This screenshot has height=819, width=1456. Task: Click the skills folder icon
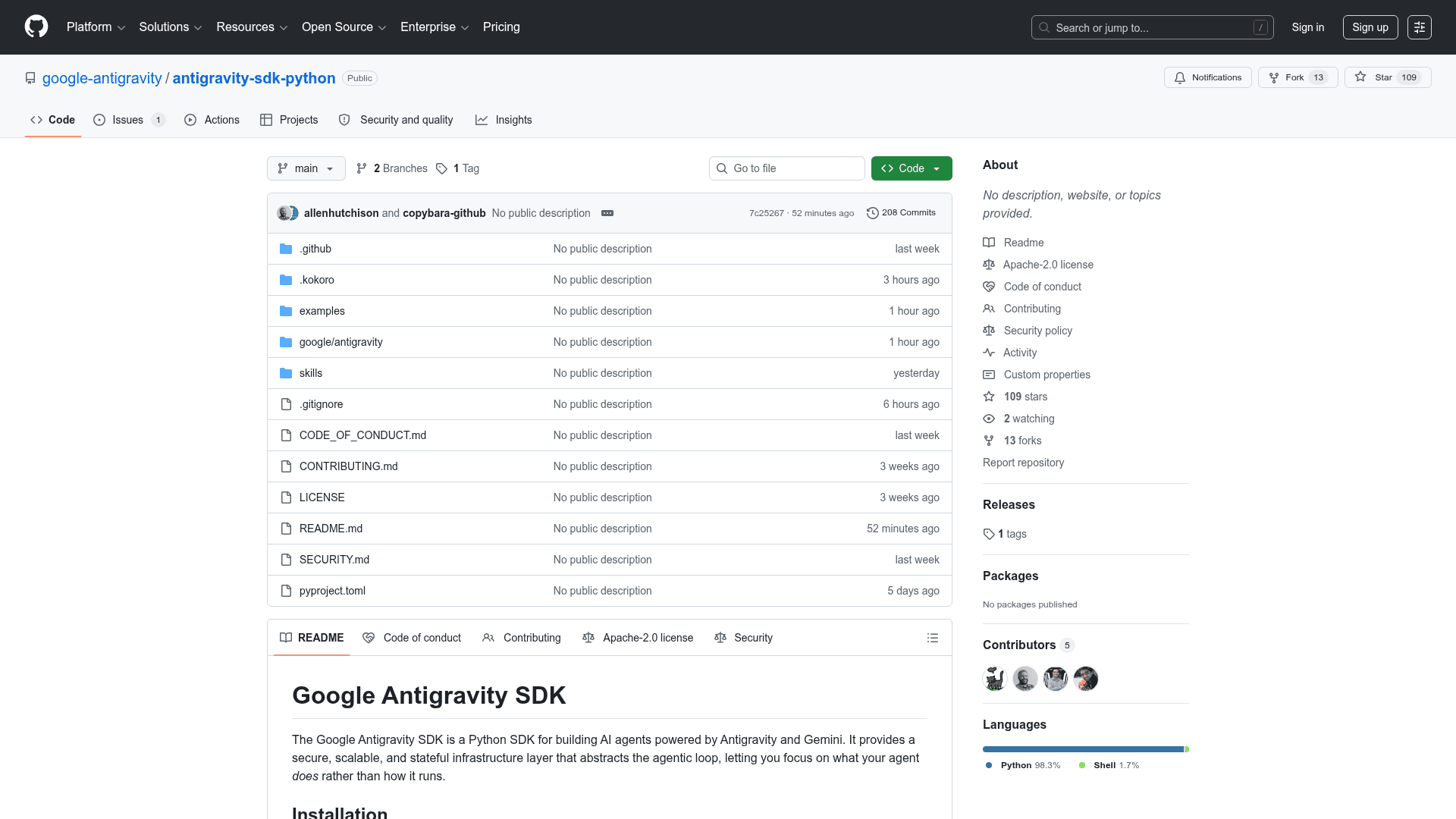286,373
